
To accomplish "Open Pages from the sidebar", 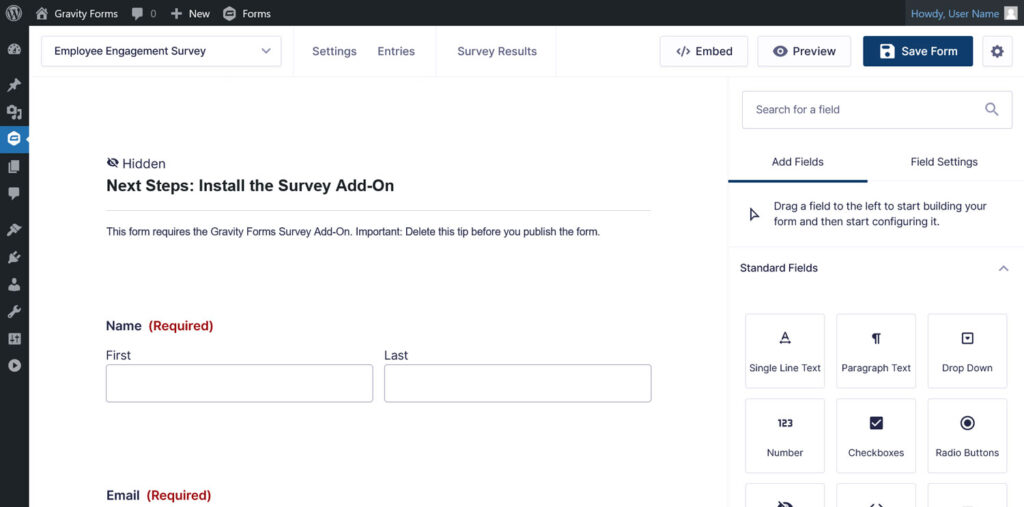I will coord(14,167).
